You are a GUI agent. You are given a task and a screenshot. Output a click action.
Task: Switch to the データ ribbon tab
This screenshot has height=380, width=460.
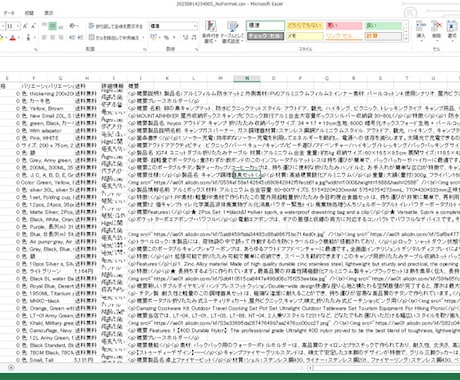9,13
